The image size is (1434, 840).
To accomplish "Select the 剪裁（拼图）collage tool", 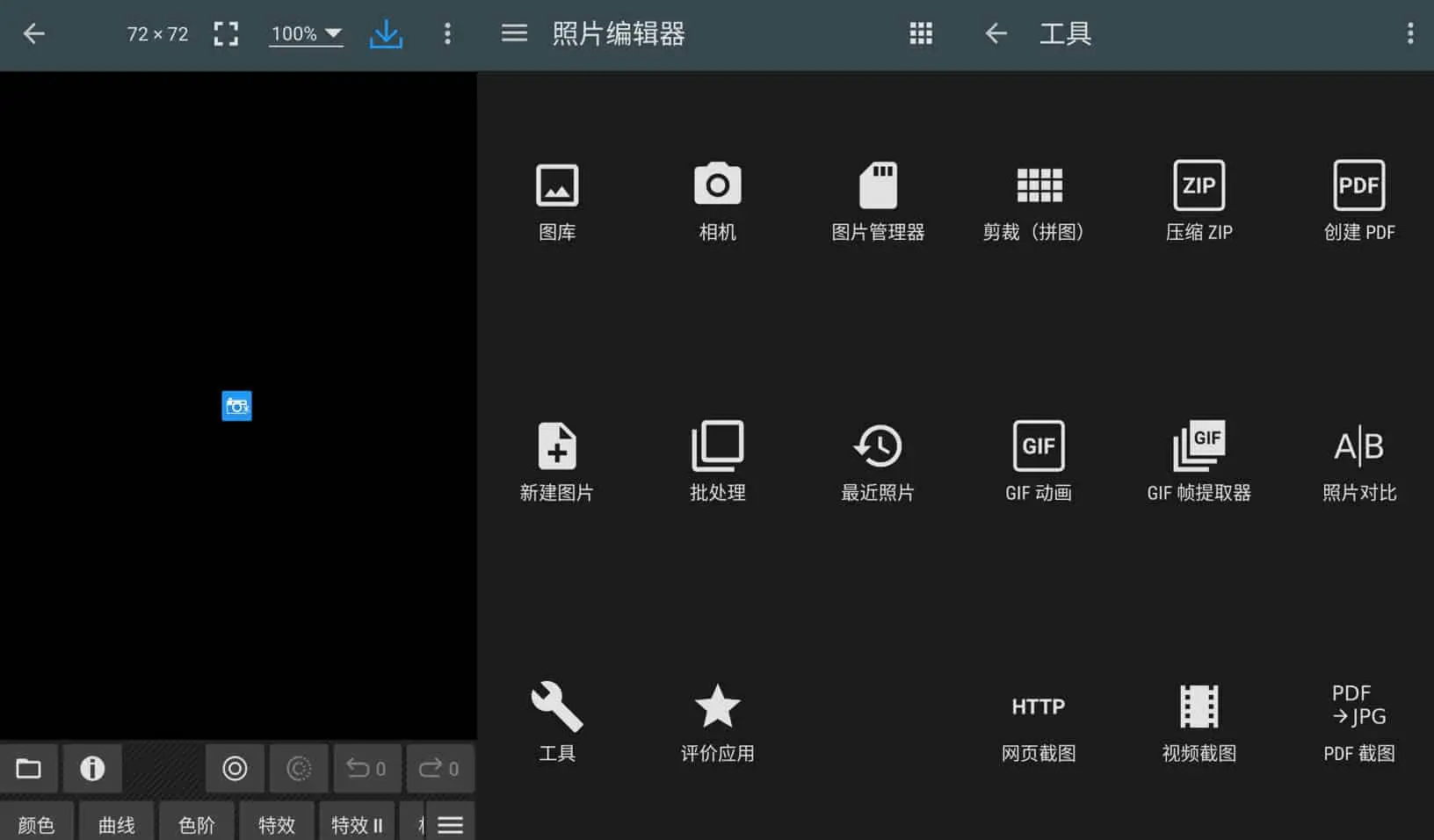I will click(1039, 202).
